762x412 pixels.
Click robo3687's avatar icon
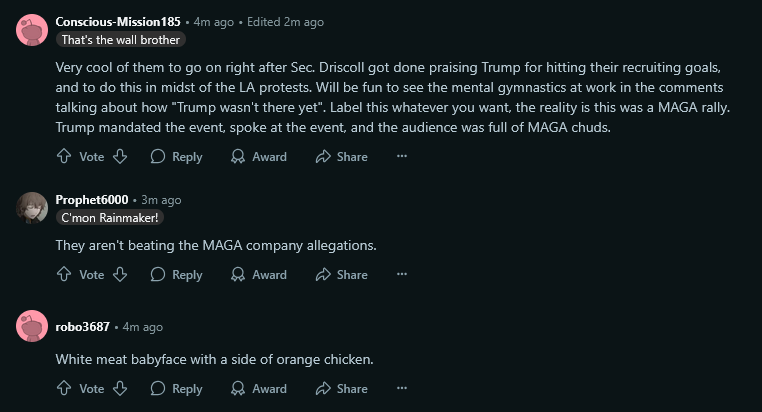tap(32, 326)
